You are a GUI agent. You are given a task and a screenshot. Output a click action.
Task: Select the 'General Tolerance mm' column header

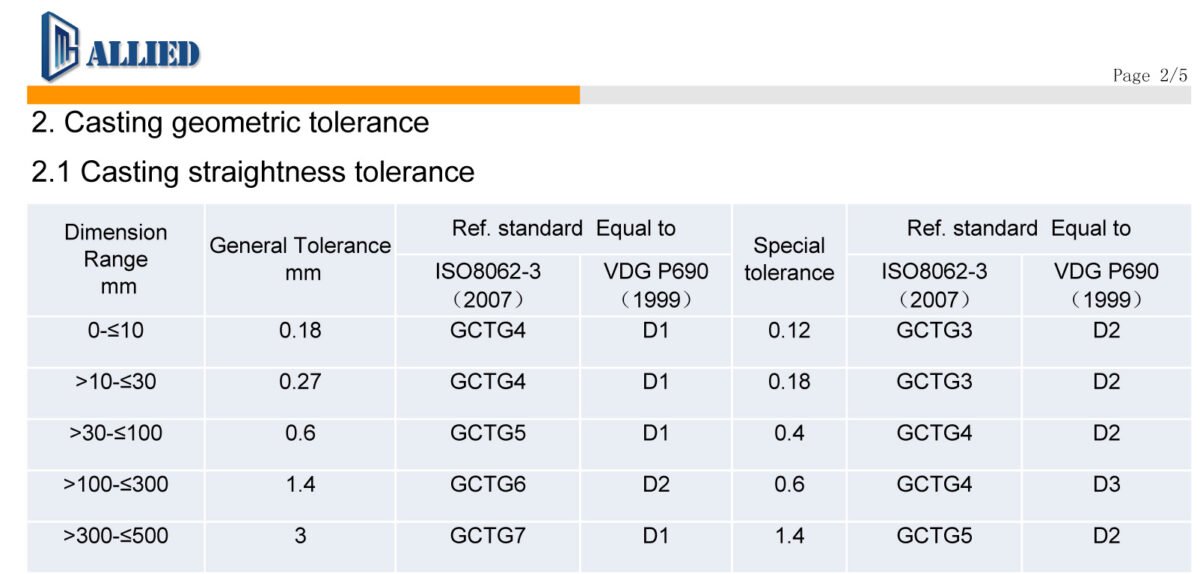pyautogui.click(x=300, y=259)
